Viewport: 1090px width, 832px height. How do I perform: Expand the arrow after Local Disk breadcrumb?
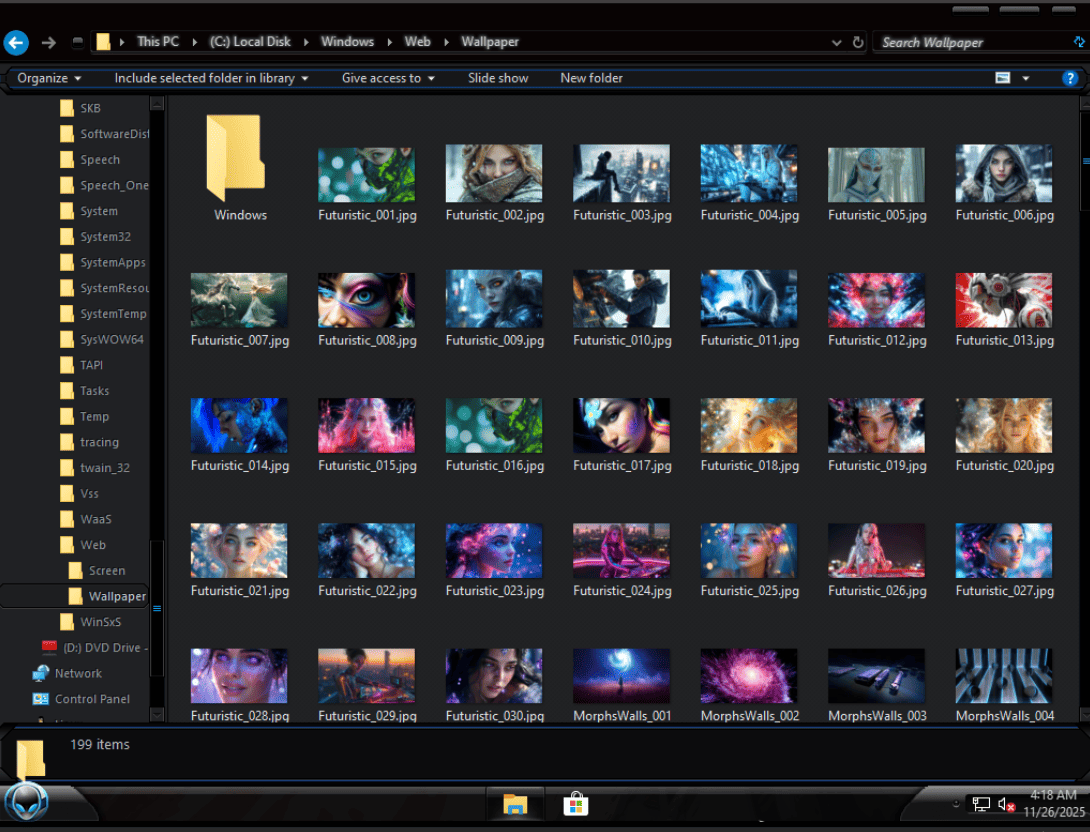(x=306, y=42)
